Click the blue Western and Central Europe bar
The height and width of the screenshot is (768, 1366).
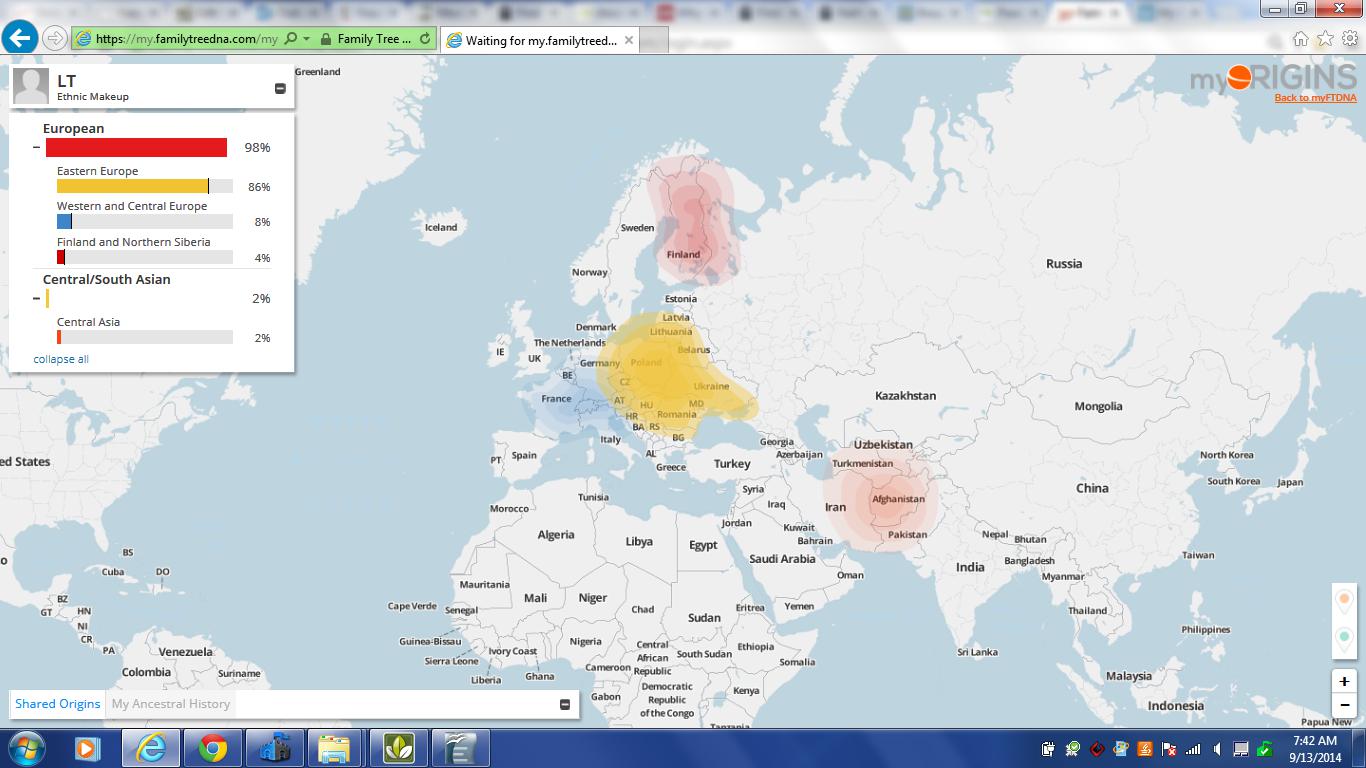[64, 222]
